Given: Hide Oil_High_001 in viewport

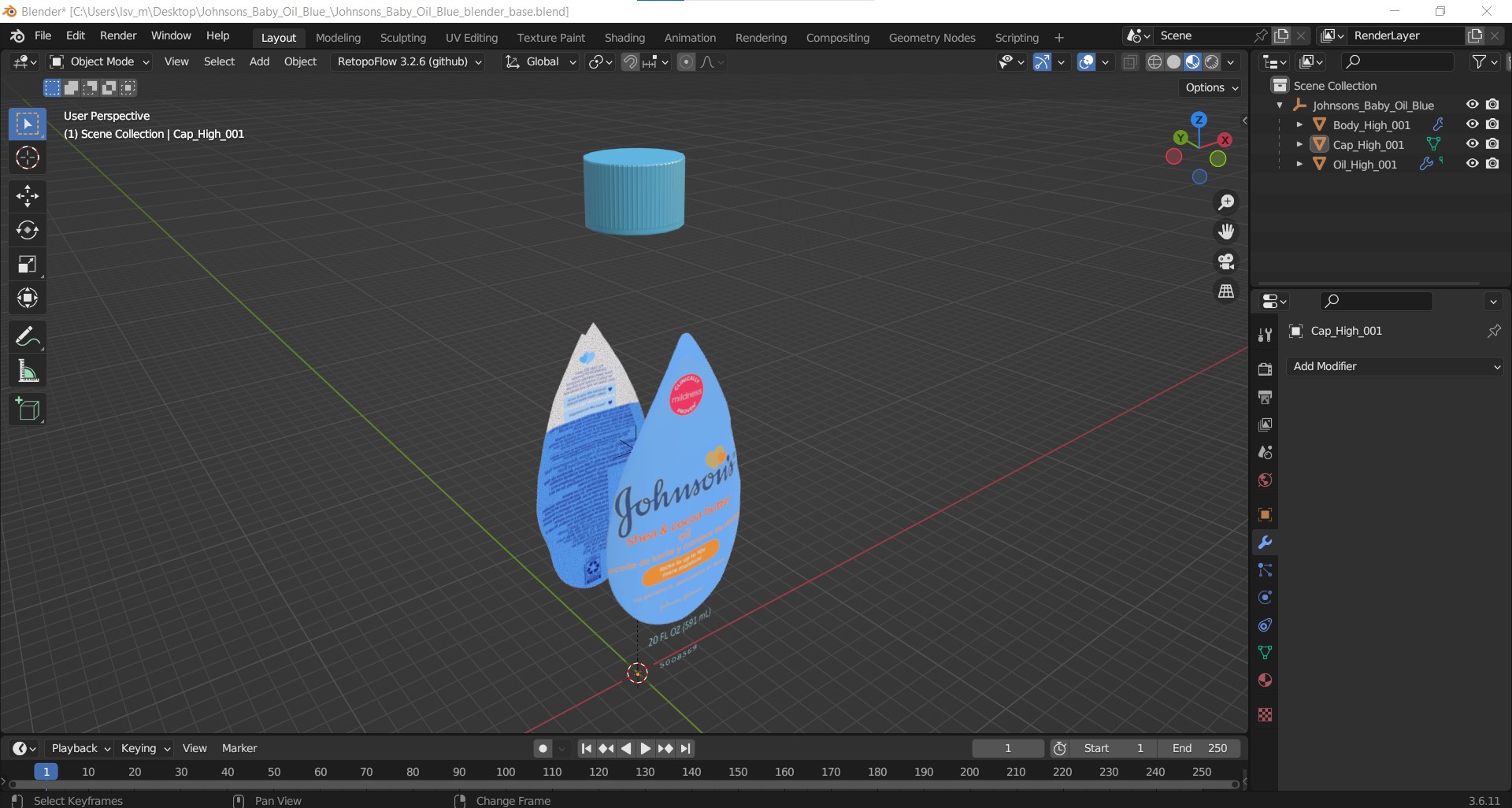Looking at the screenshot, I should (1472, 164).
